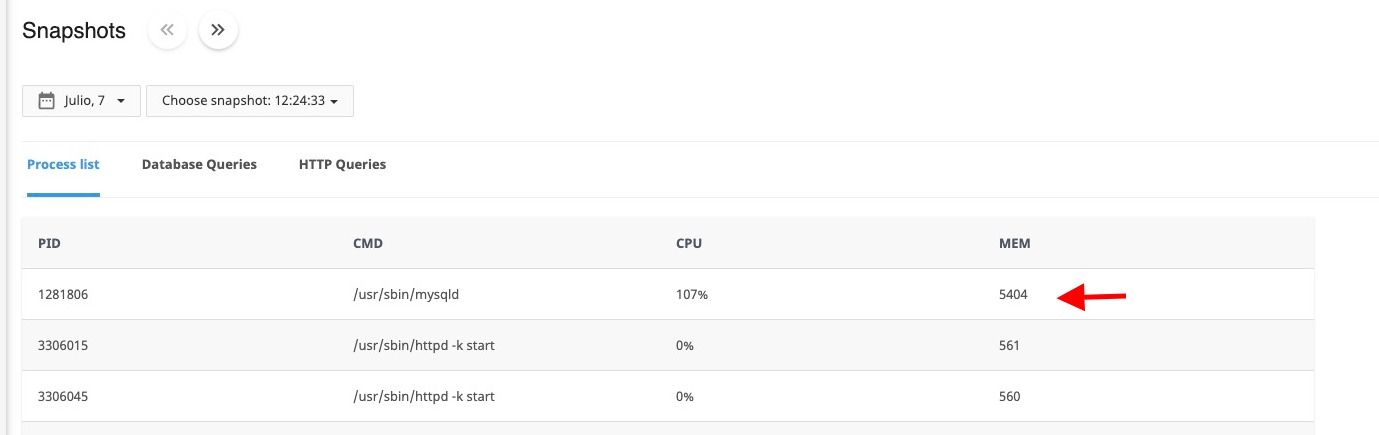Click the /usr/sbin/mysqld command cell

coord(406,295)
